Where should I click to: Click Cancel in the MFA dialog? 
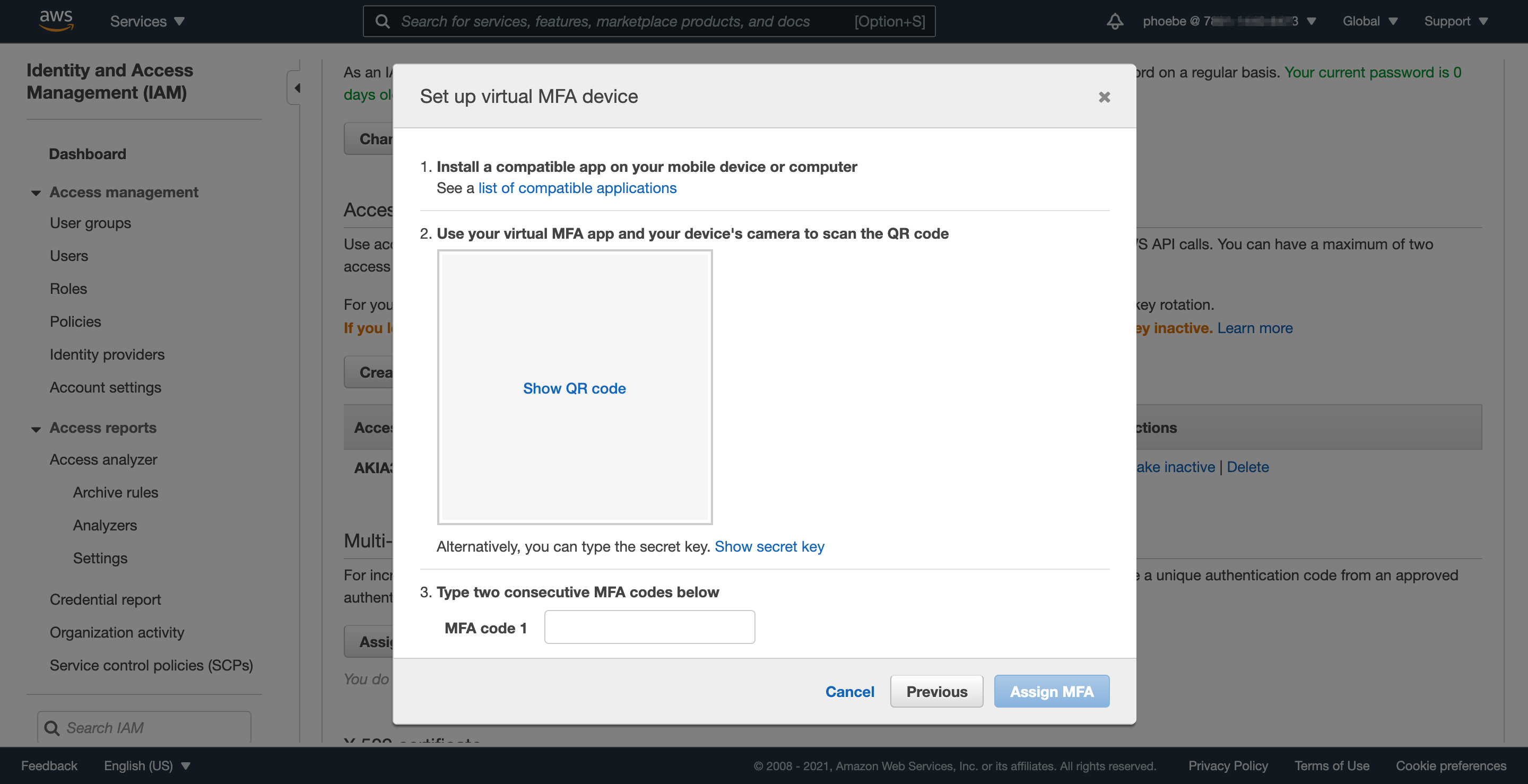849,692
